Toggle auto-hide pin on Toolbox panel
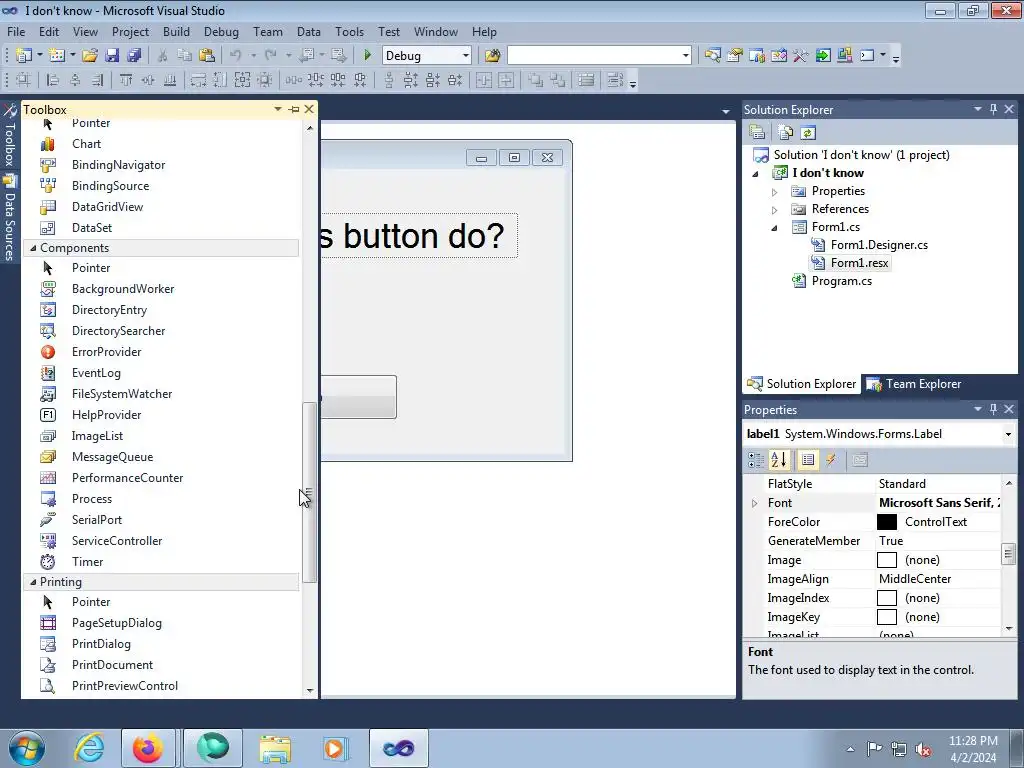Screen dimensions: 1024x768 pyautogui.click(x=294, y=110)
